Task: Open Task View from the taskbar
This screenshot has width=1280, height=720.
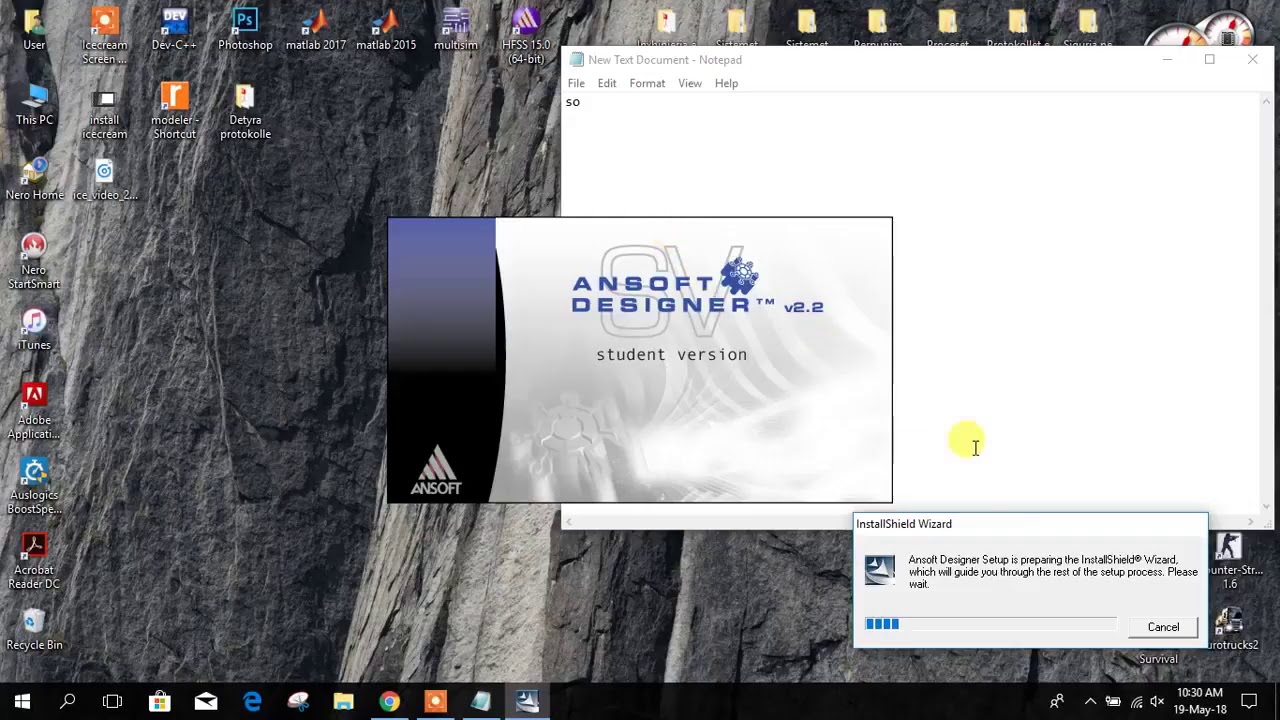Action: click(x=112, y=702)
